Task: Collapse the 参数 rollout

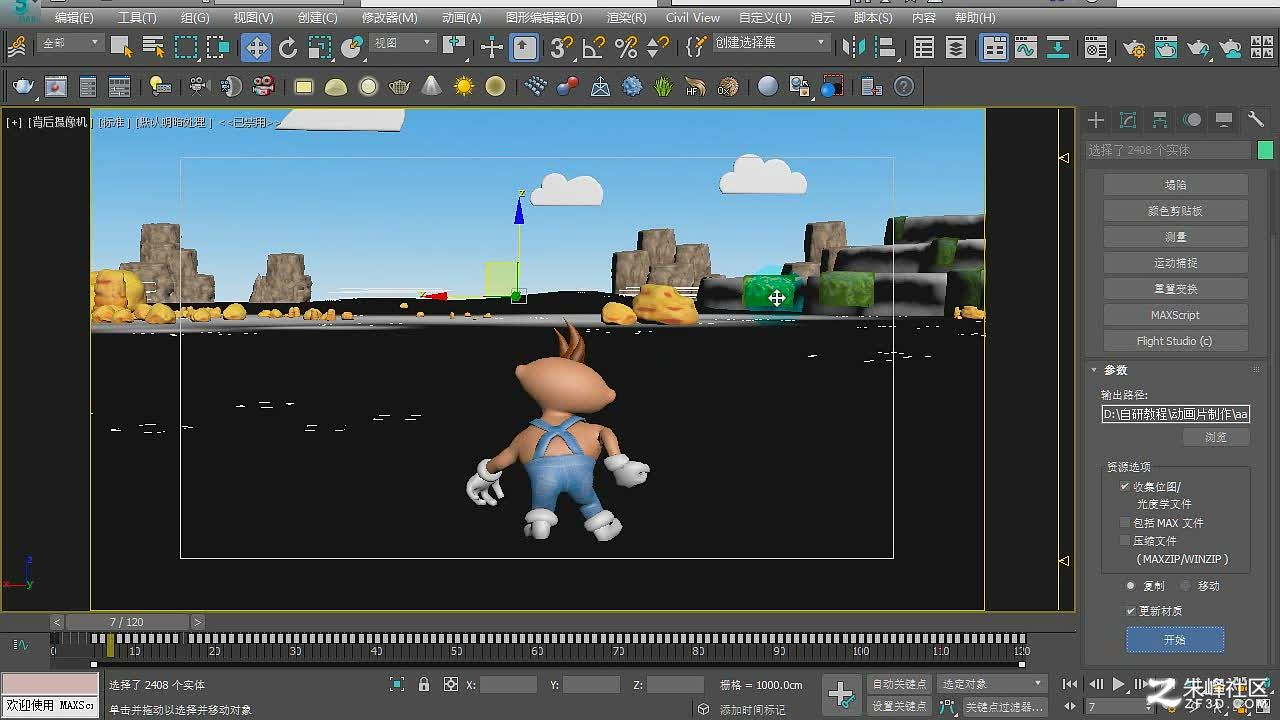Action: (1115, 370)
